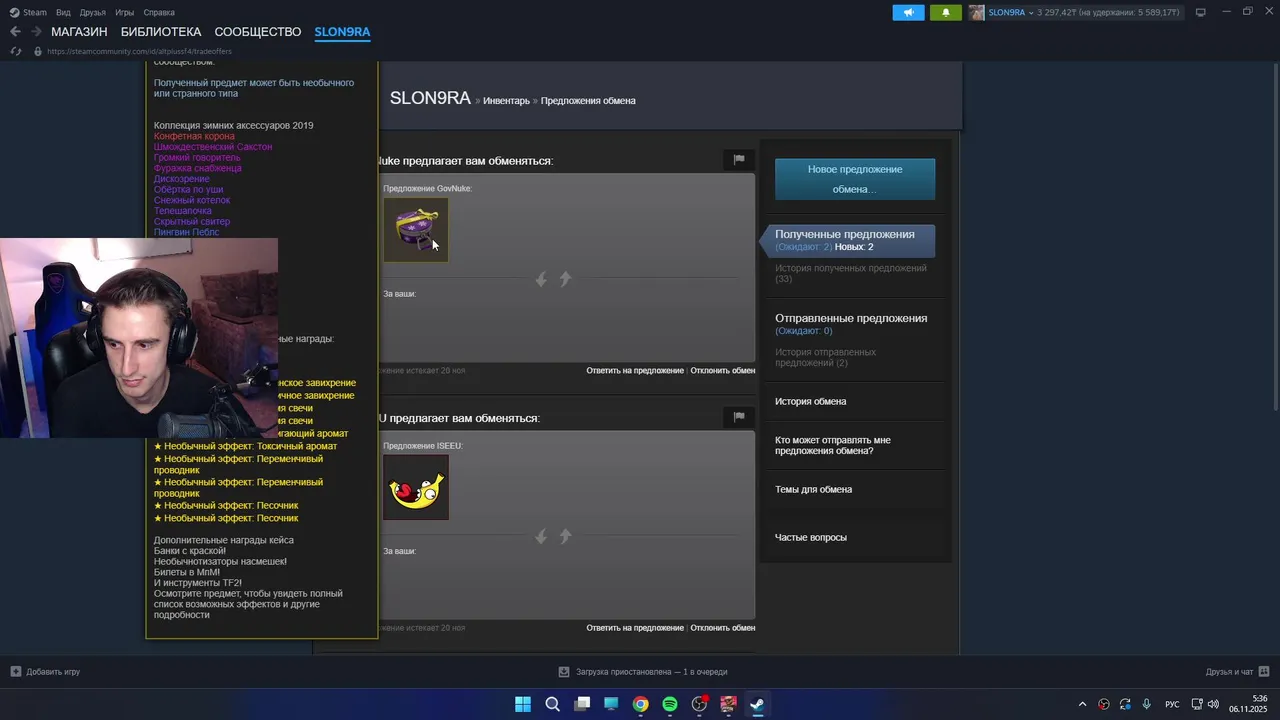Click swap arrows in GovNuke offer

pos(553,279)
